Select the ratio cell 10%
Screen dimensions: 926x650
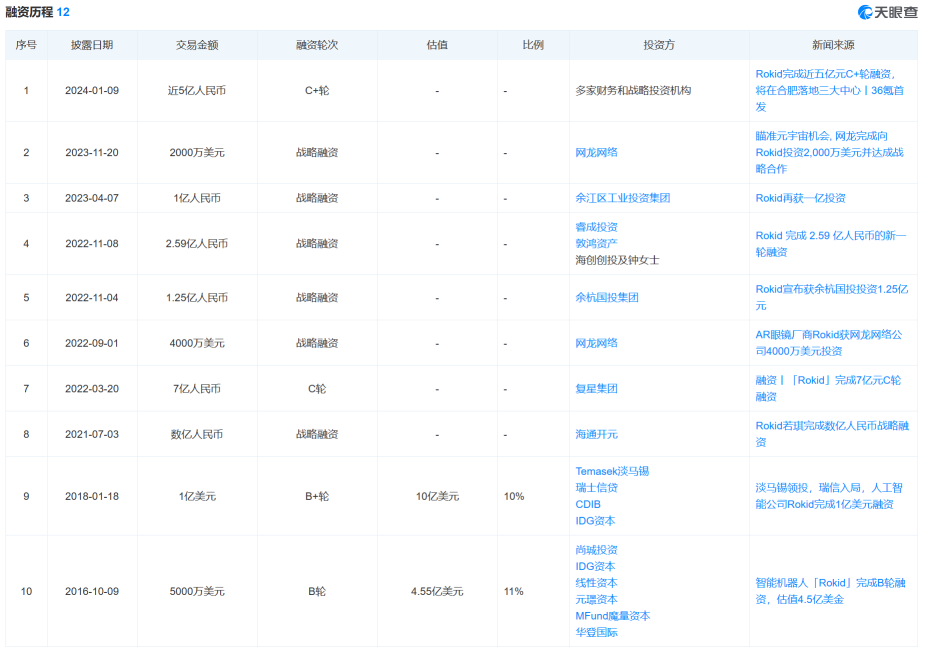pyautogui.click(x=514, y=496)
